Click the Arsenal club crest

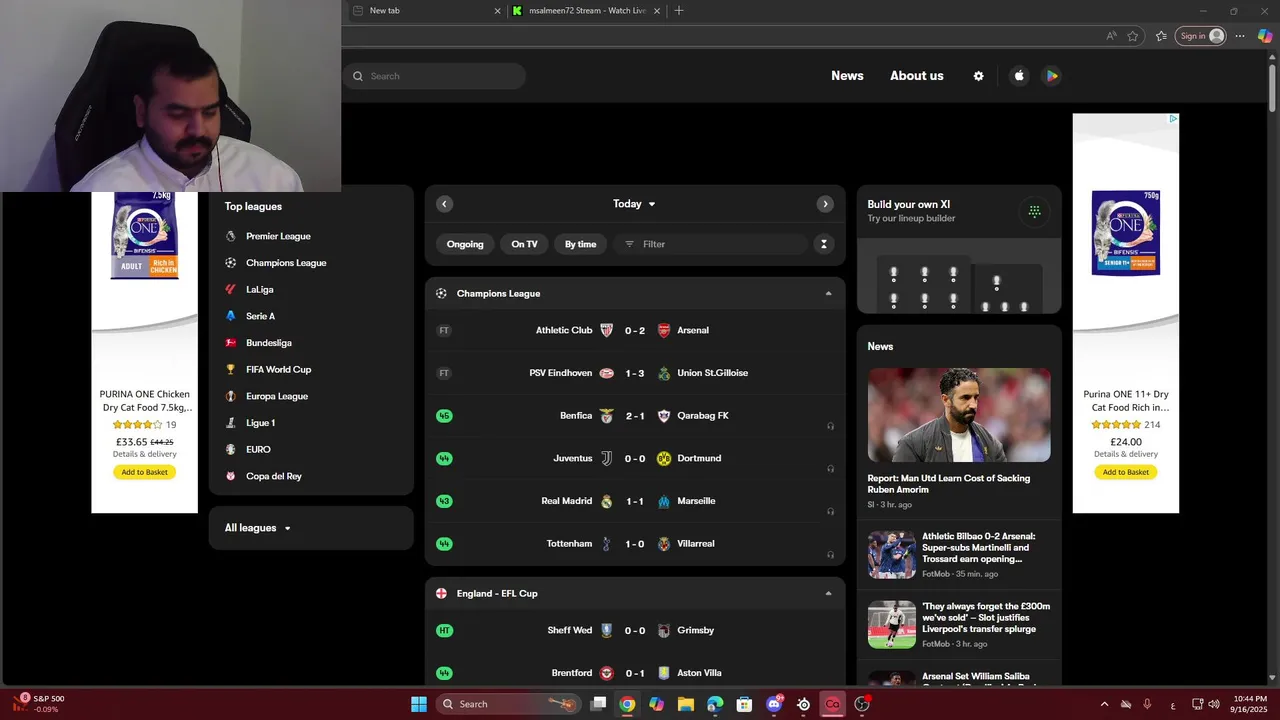(x=664, y=330)
